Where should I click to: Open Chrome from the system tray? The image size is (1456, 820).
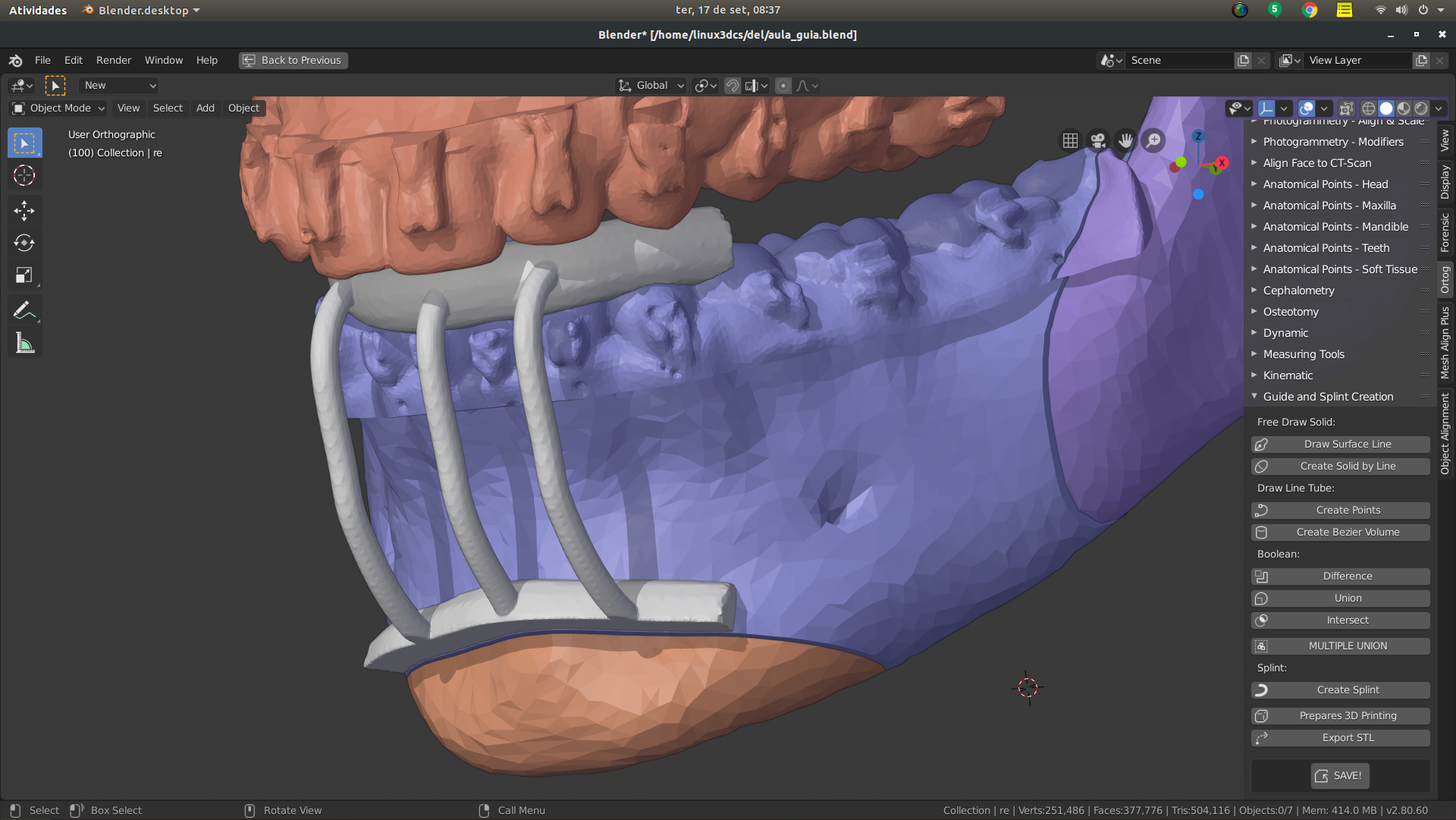pos(1310,10)
